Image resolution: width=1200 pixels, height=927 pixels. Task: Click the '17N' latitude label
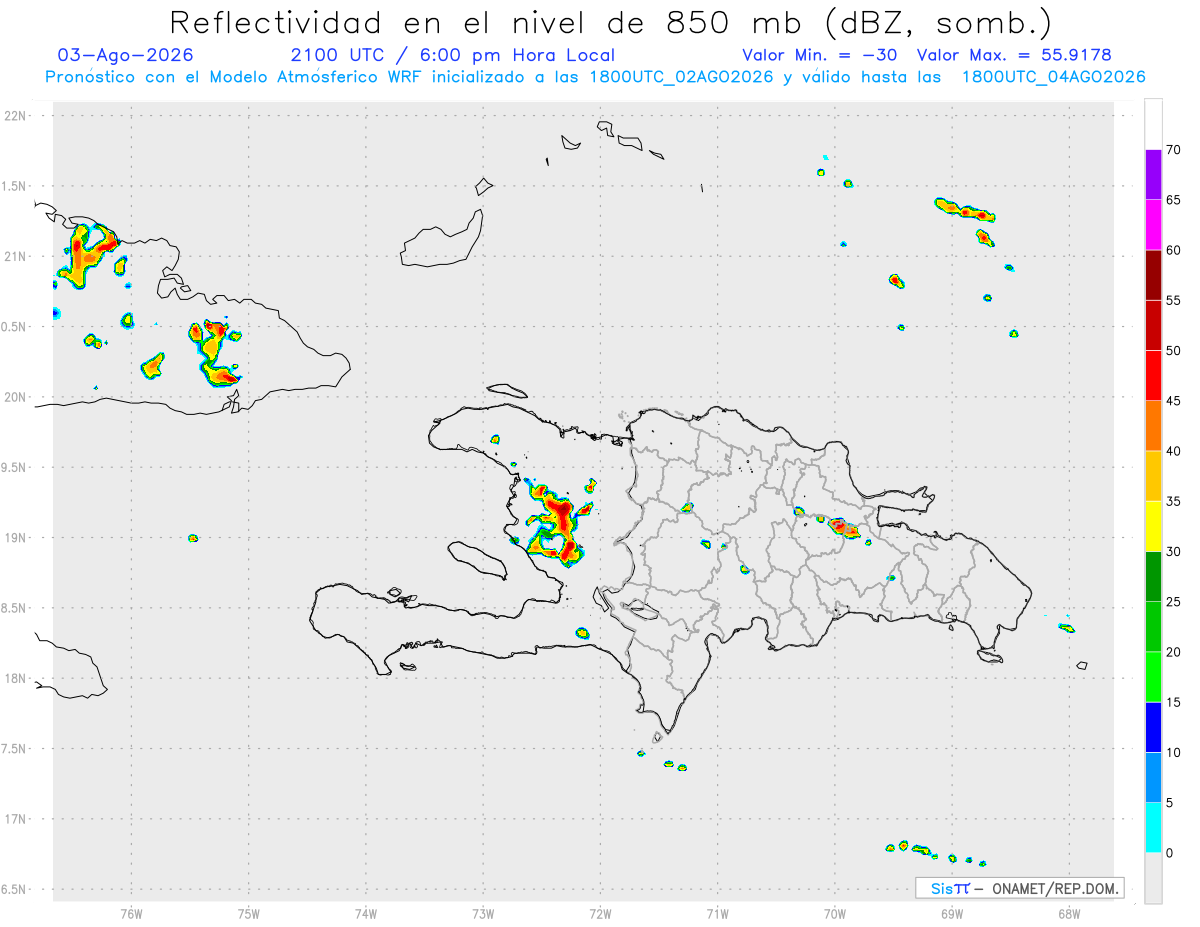point(17,819)
